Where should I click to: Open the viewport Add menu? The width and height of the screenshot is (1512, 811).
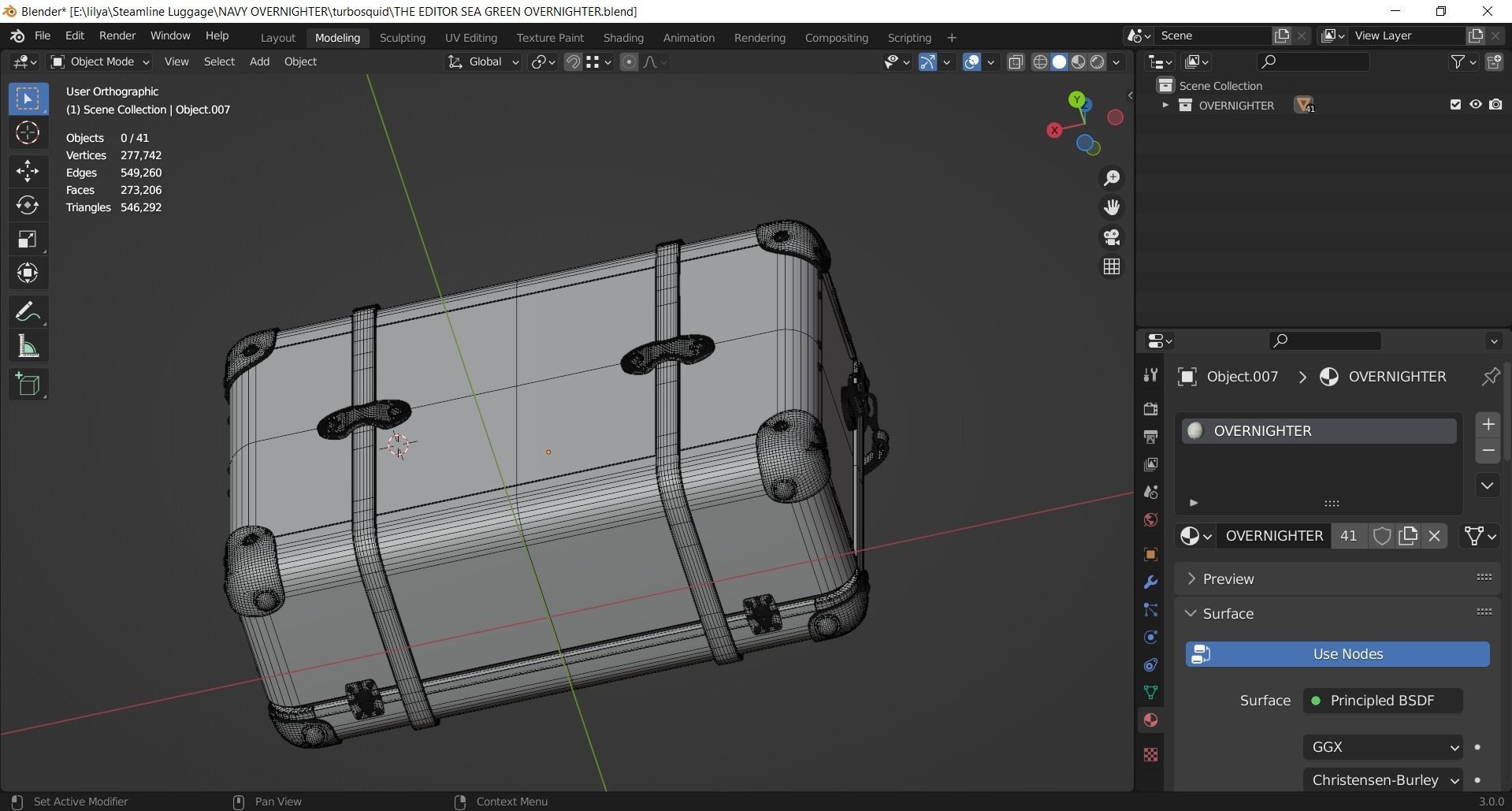click(x=259, y=61)
